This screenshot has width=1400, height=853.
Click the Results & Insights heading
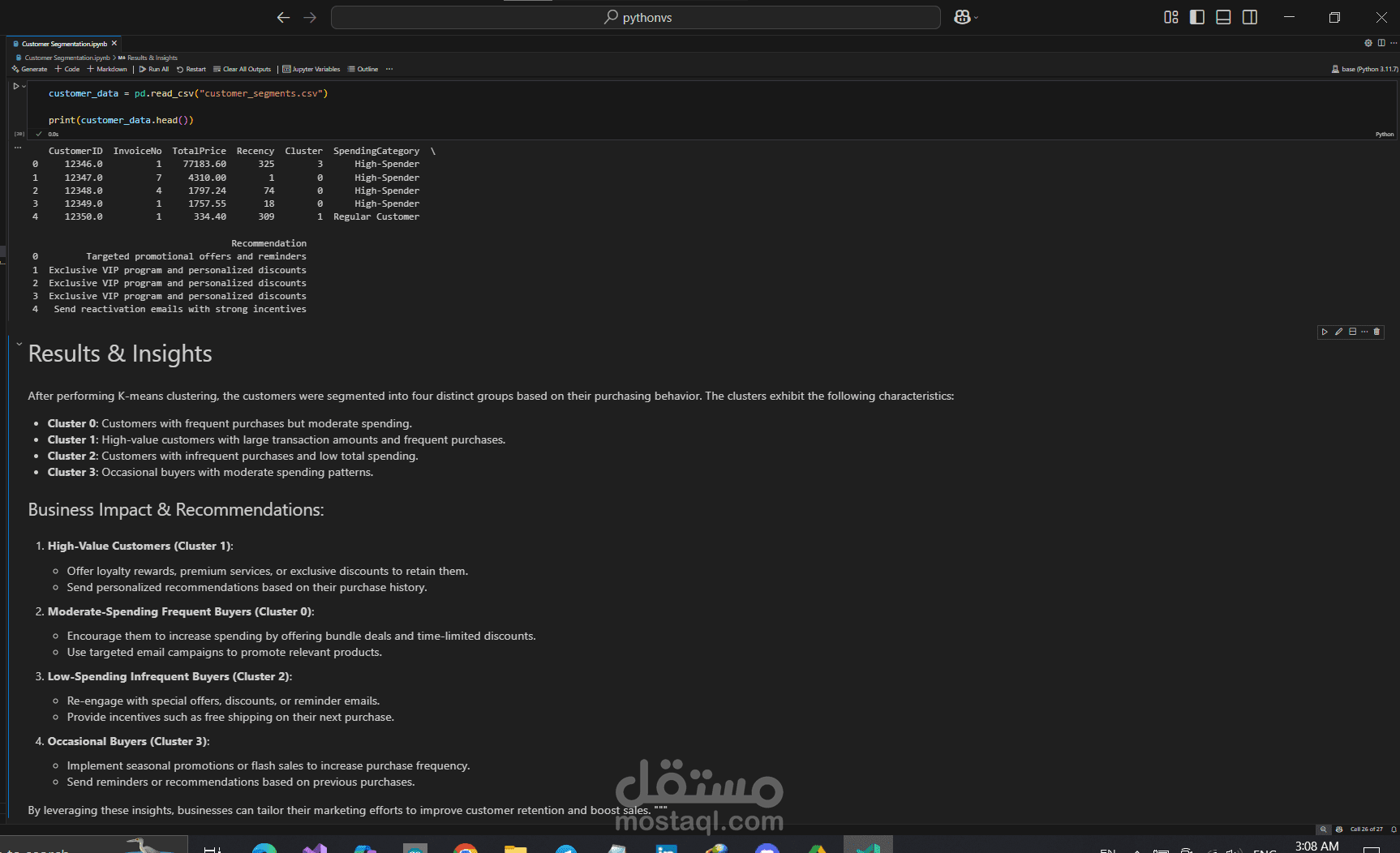coord(120,354)
